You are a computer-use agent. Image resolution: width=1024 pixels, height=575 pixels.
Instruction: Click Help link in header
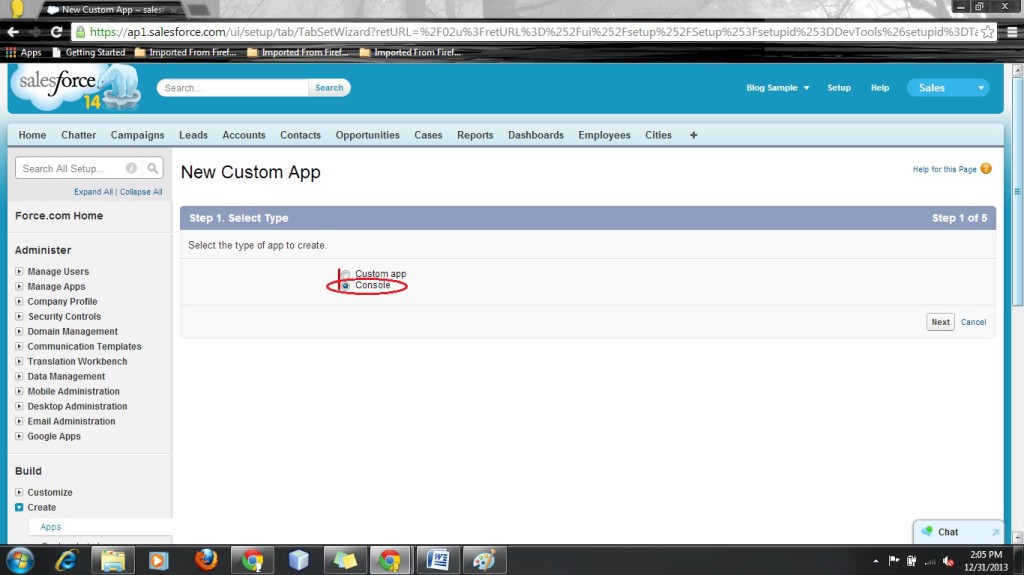(x=880, y=88)
